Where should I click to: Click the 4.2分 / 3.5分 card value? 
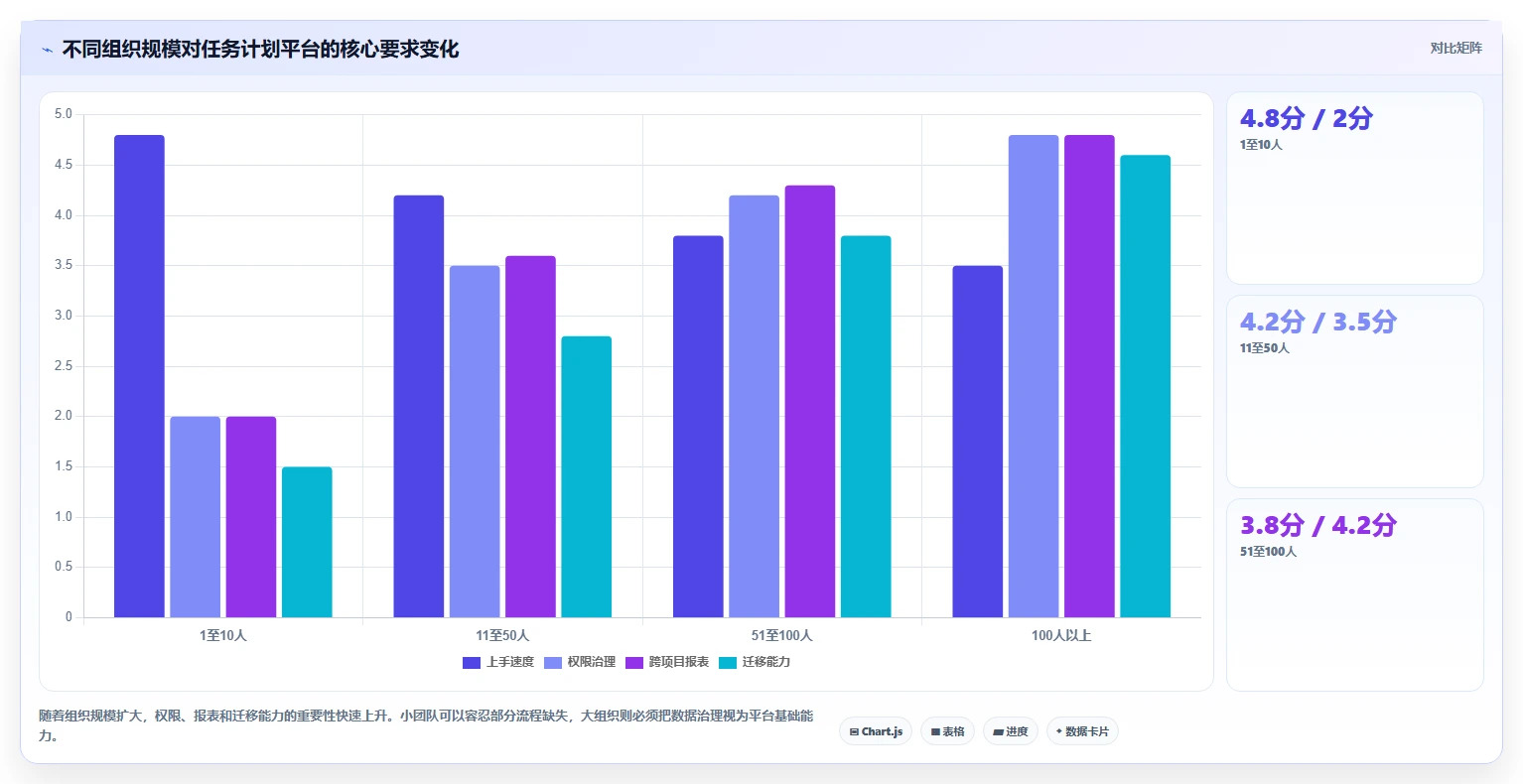pyautogui.click(x=1317, y=322)
